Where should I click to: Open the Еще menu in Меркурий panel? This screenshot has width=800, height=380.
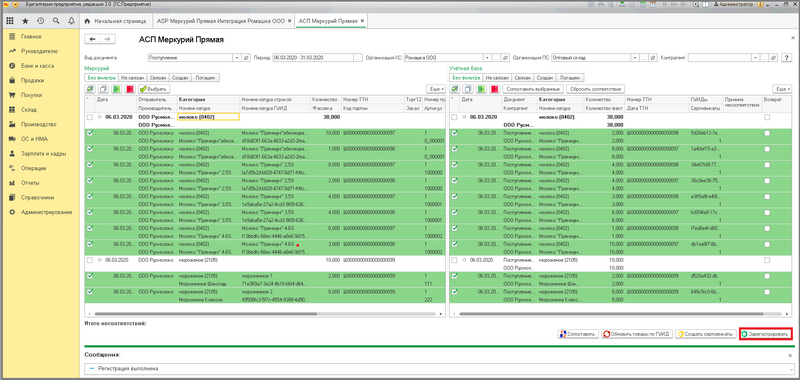pyautogui.click(x=435, y=89)
